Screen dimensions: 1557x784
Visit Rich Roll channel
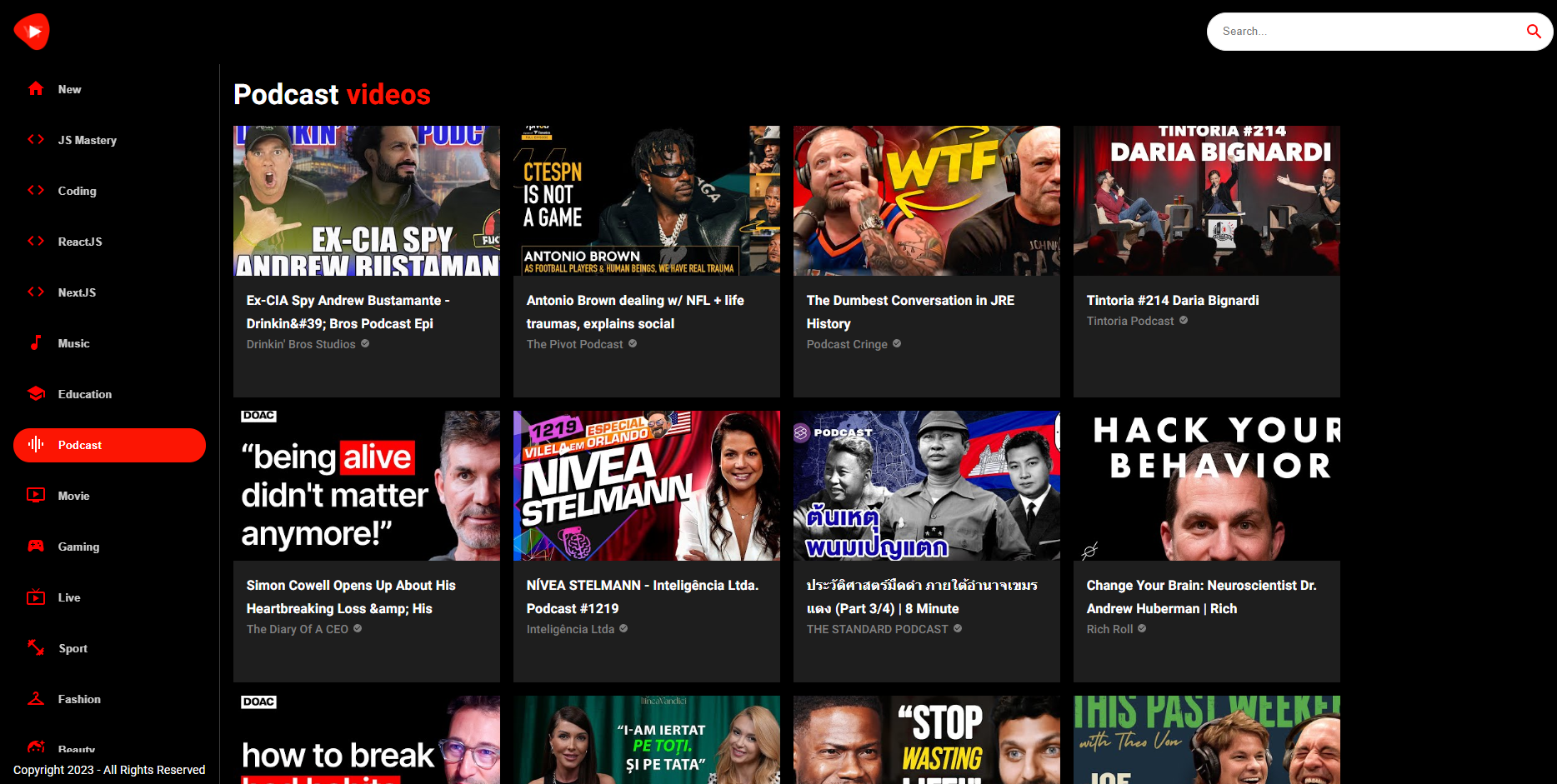(1109, 629)
